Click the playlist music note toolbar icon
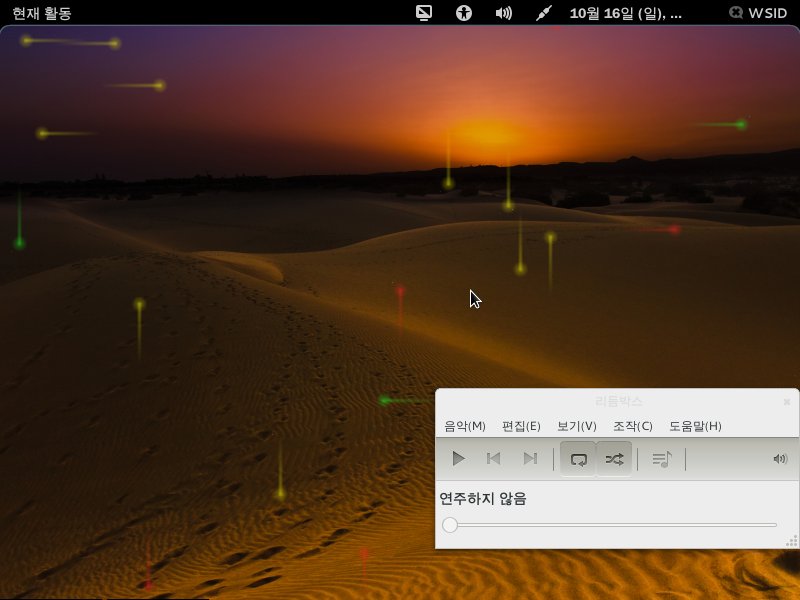The width and height of the screenshot is (800, 600). (662, 459)
